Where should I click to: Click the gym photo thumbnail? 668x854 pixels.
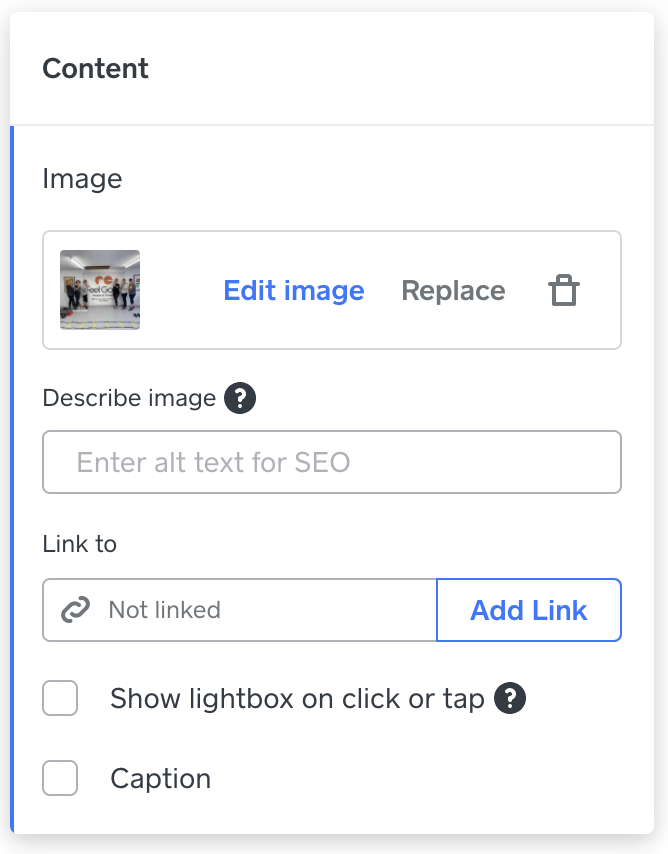[100, 290]
